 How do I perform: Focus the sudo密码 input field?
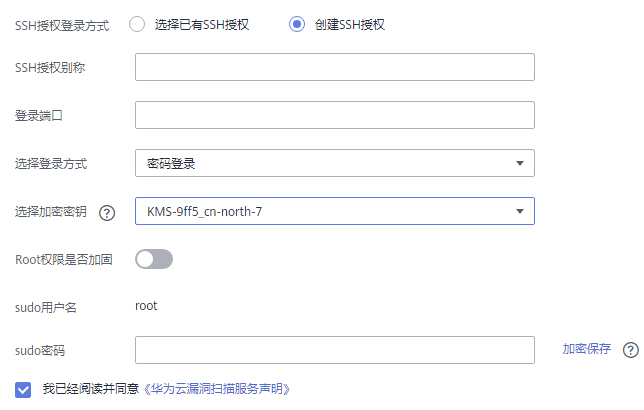click(334, 350)
